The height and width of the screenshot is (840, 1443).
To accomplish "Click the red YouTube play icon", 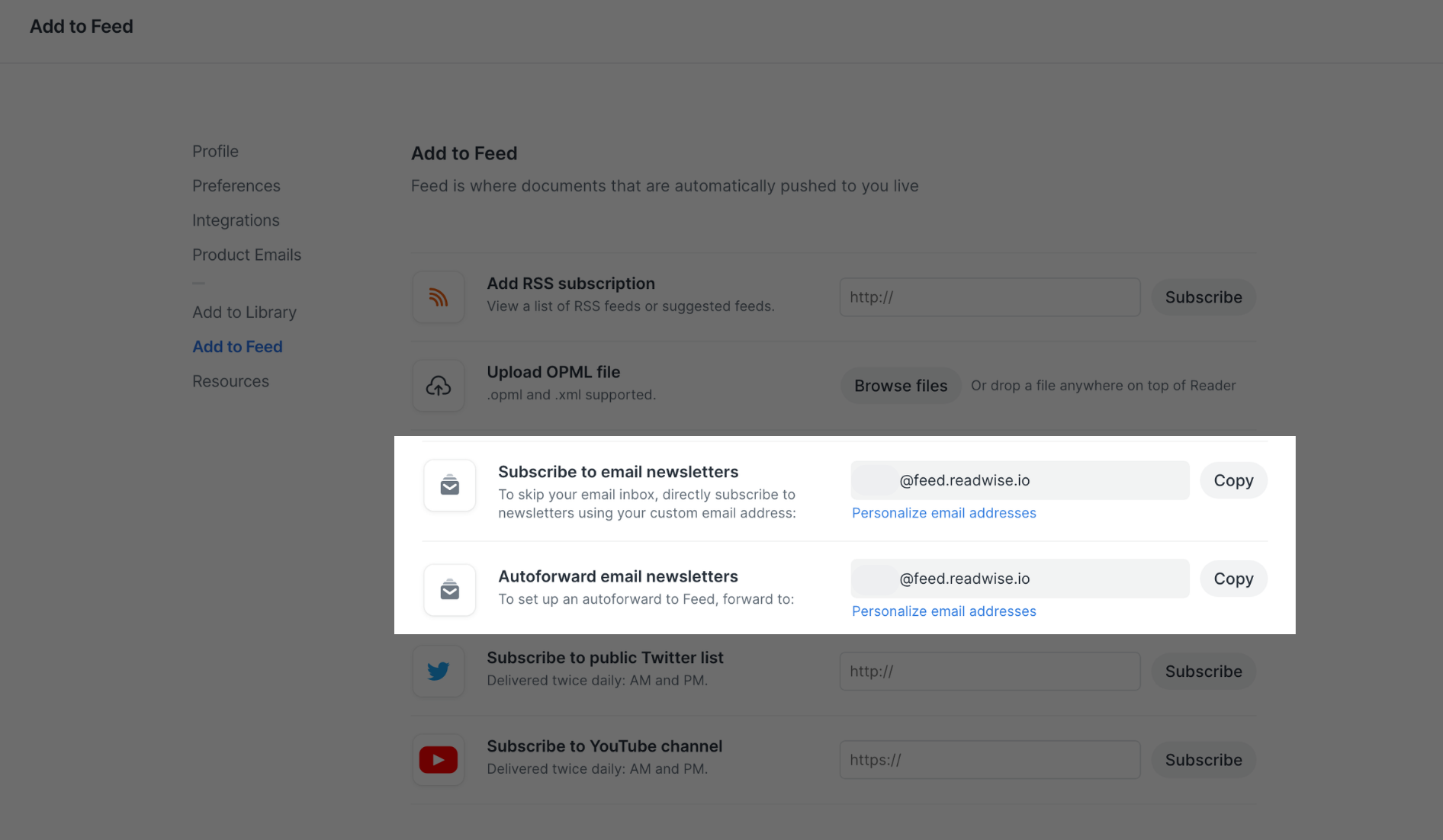I will [x=438, y=760].
